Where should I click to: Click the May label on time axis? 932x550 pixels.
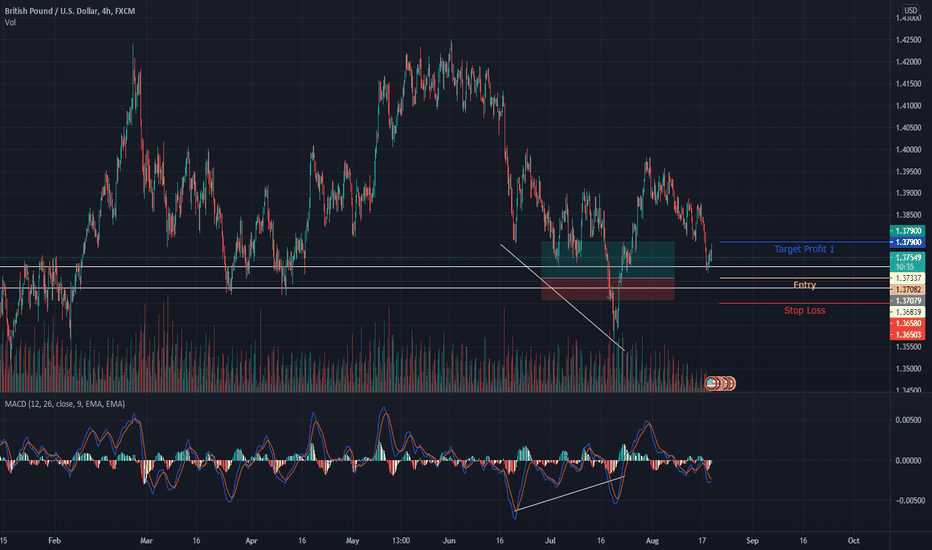(x=352, y=540)
